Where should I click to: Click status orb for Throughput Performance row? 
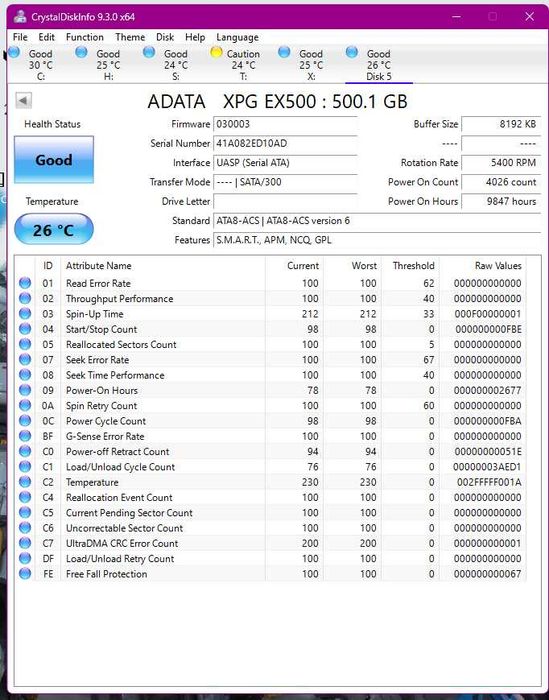(25, 298)
